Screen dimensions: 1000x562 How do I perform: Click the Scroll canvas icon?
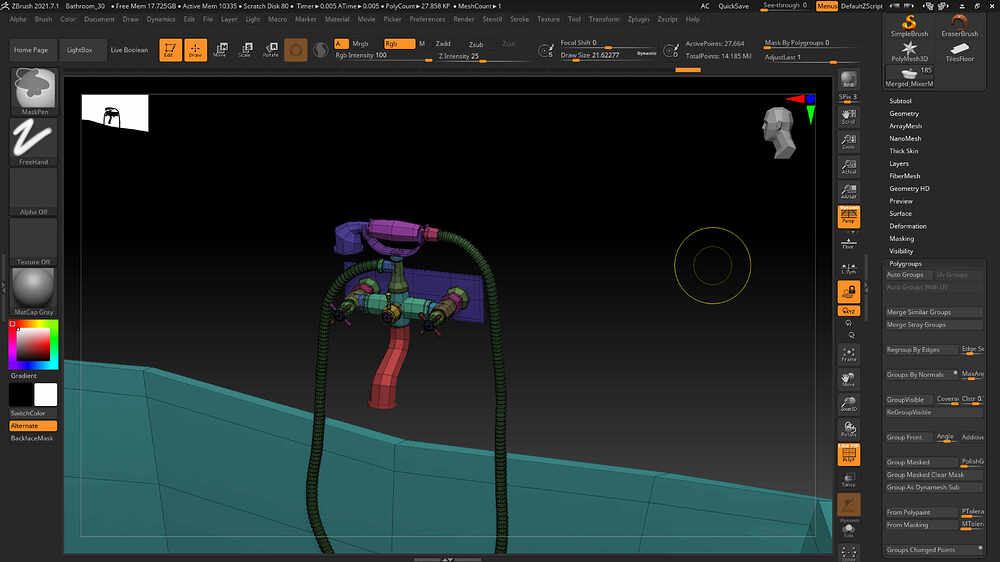pyautogui.click(x=849, y=116)
